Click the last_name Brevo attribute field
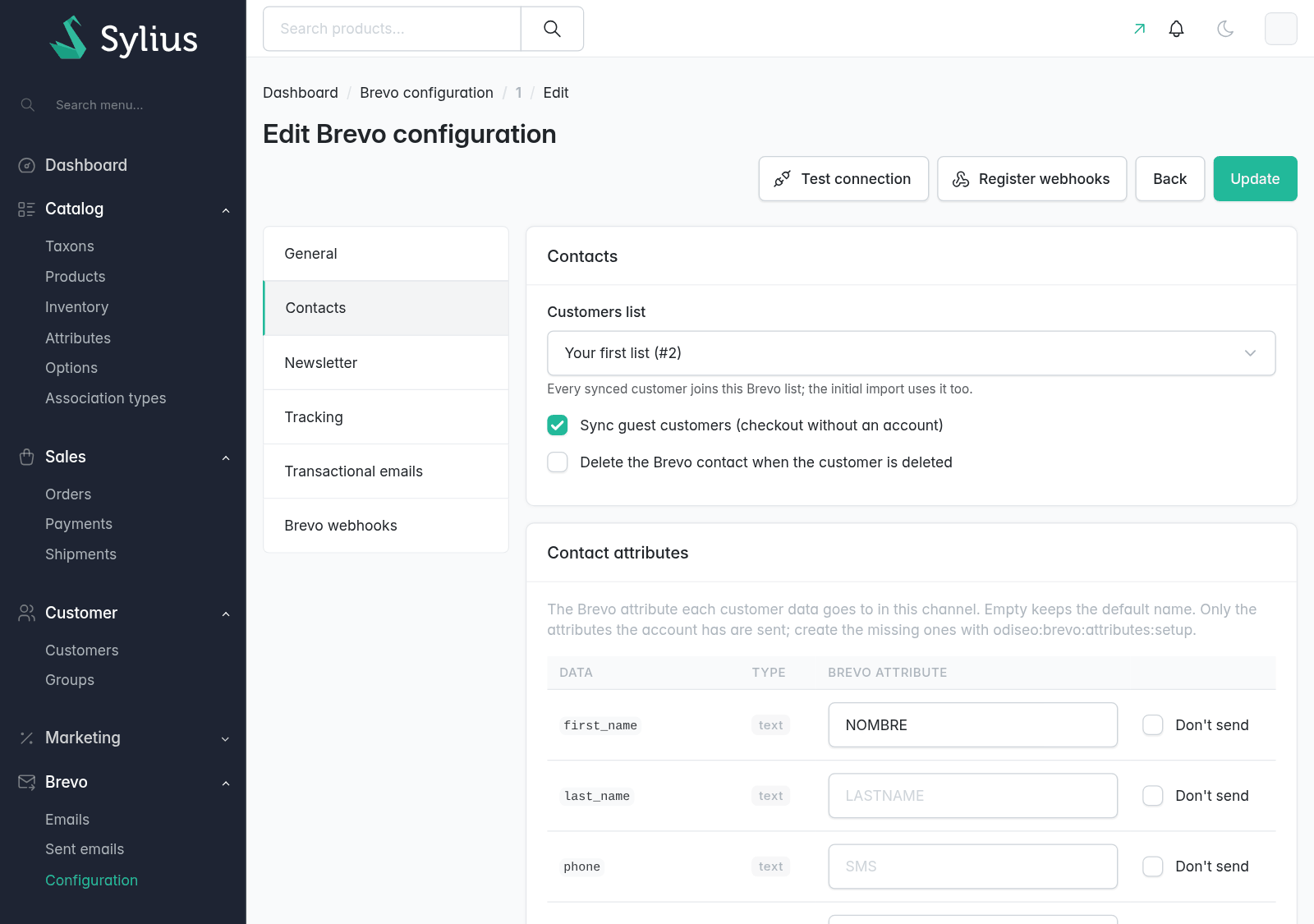The image size is (1314, 924). point(973,795)
